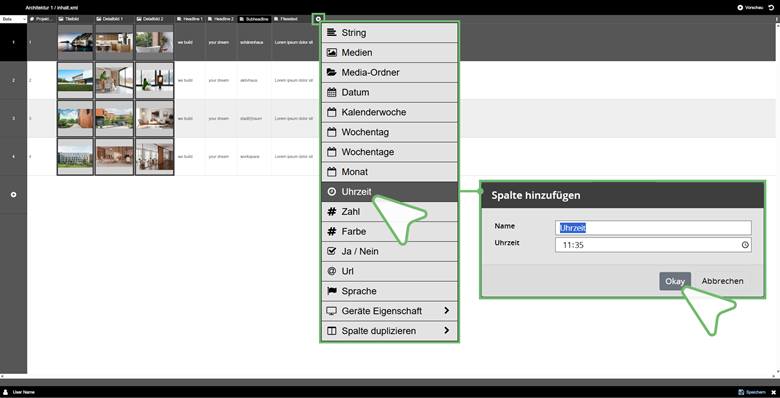Click row 2 Detailbild 2 thumbnail

(154, 80)
